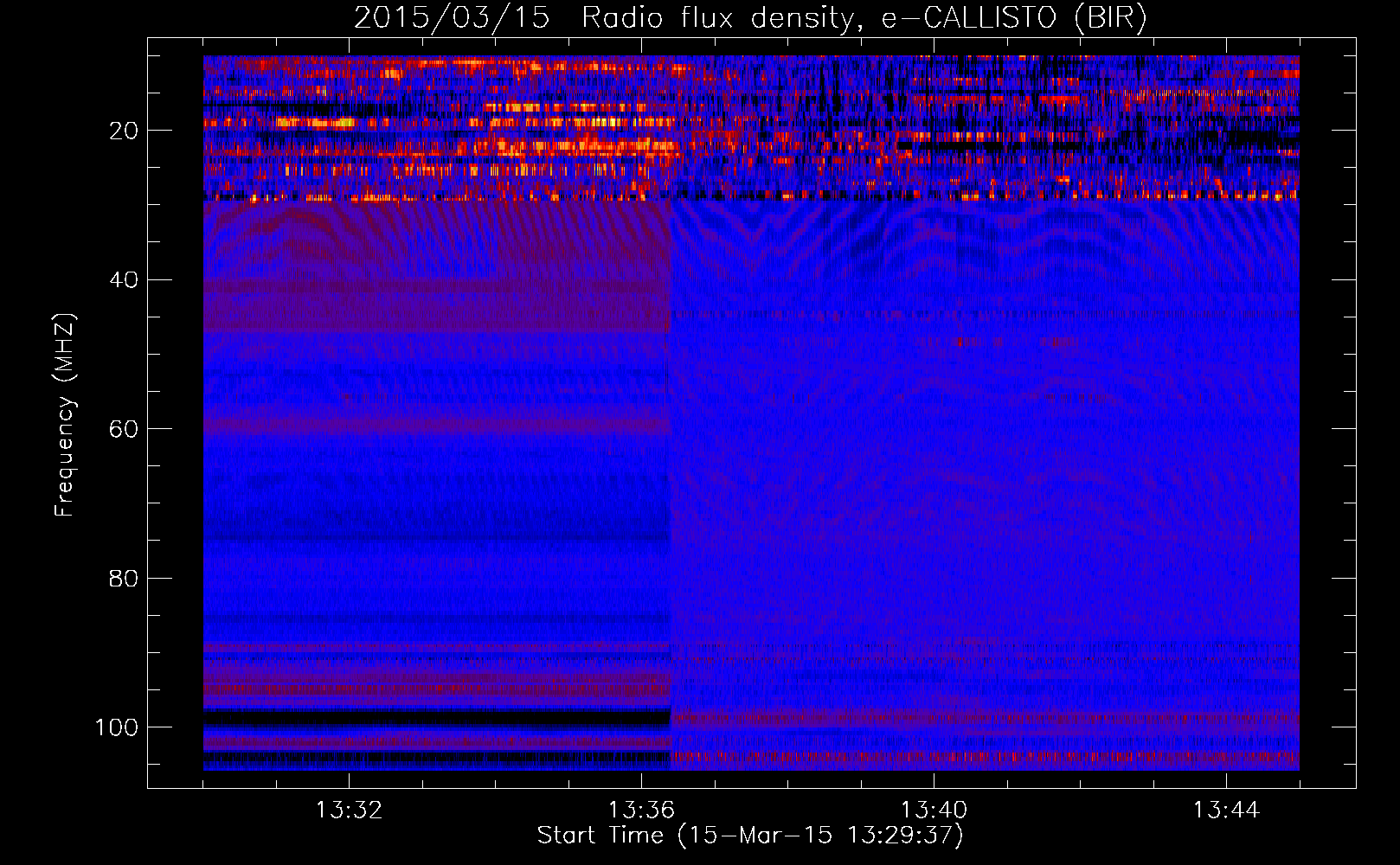Click the 13:36 time axis label
The height and width of the screenshot is (865, 1400).
click(x=641, y=811)
